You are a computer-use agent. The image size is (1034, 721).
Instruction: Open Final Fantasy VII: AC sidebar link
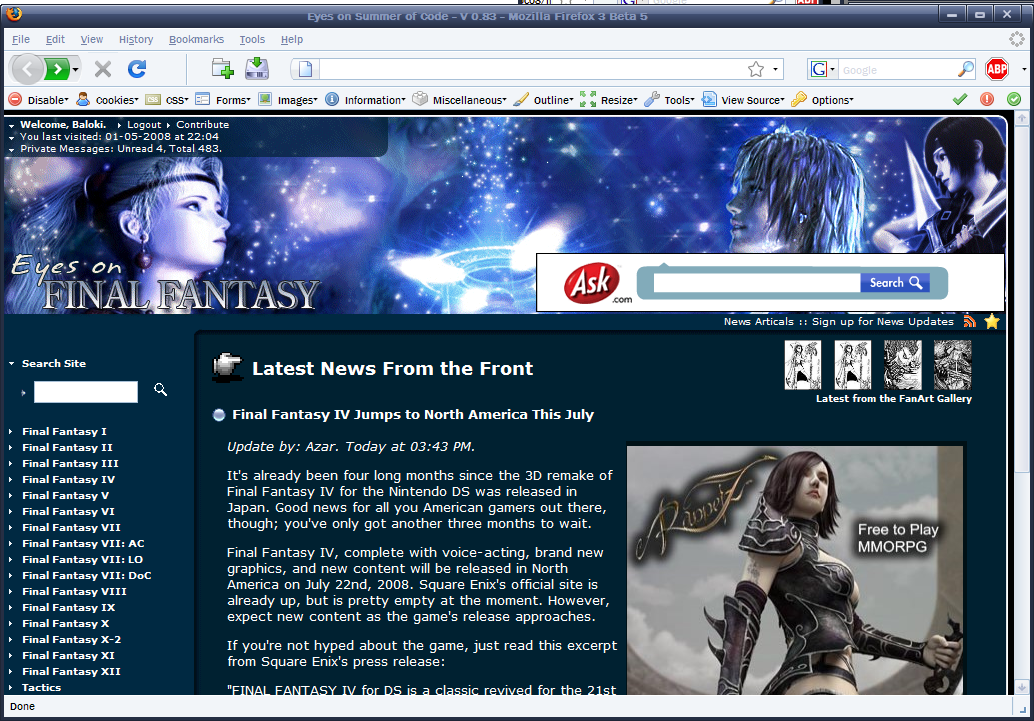[83, 544]
